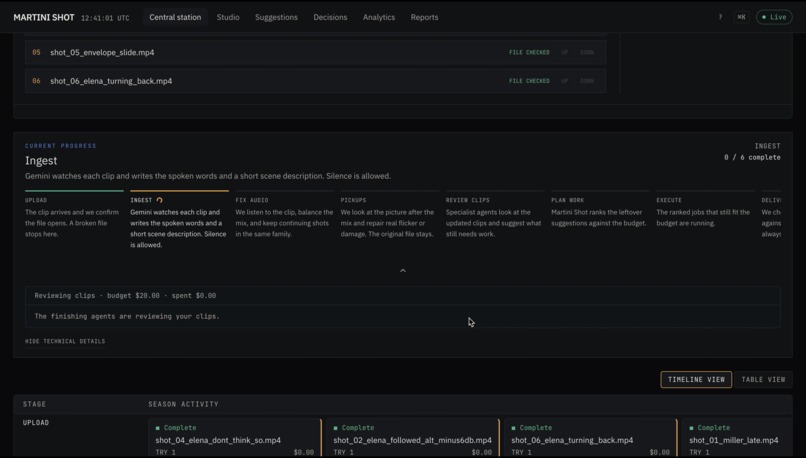806x458 pixels.
Task: Click the 06 row number
Action: pyautogui.click(x=36, y=81)
